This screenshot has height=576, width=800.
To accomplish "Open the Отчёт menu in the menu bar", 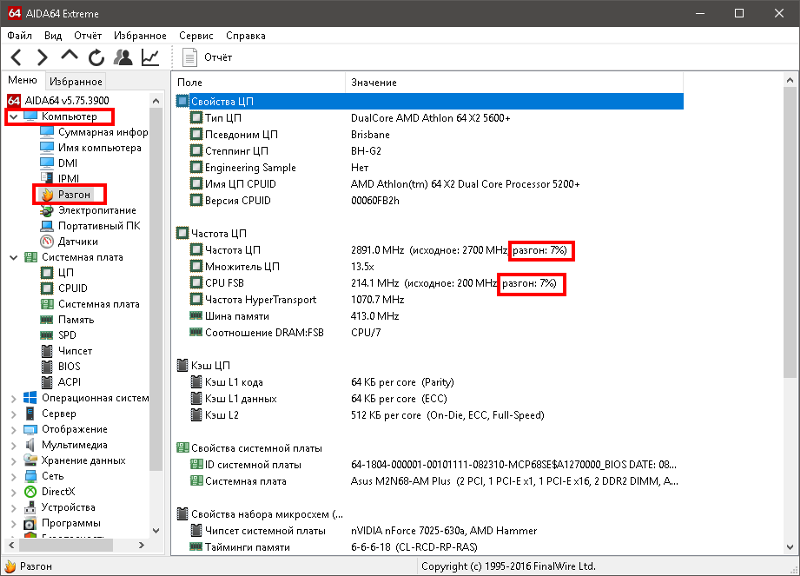I will 88,36.
